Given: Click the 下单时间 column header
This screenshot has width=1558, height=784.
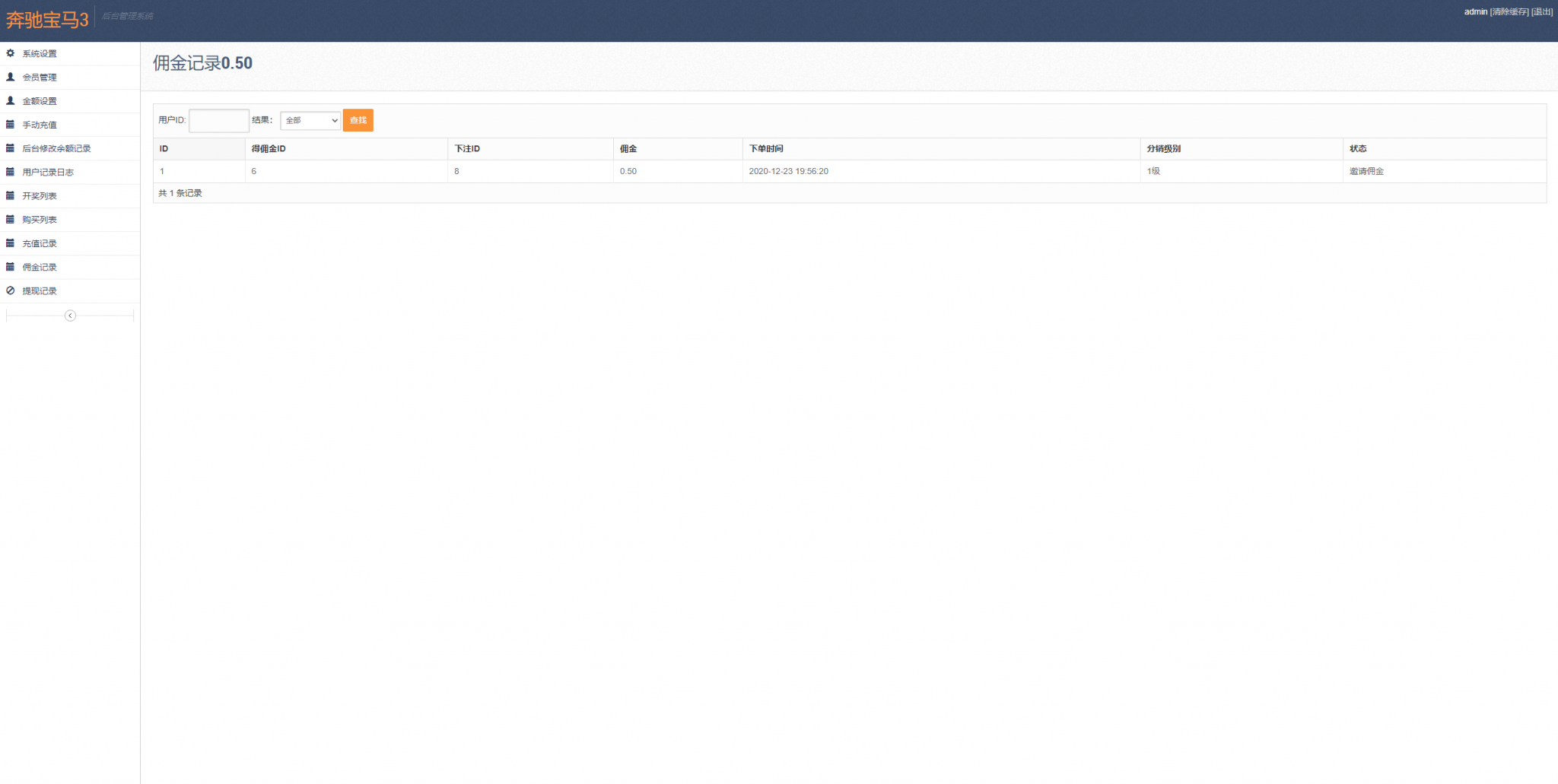Looking at the screenshot, I should pyautogui.click(x=766, y=148).
